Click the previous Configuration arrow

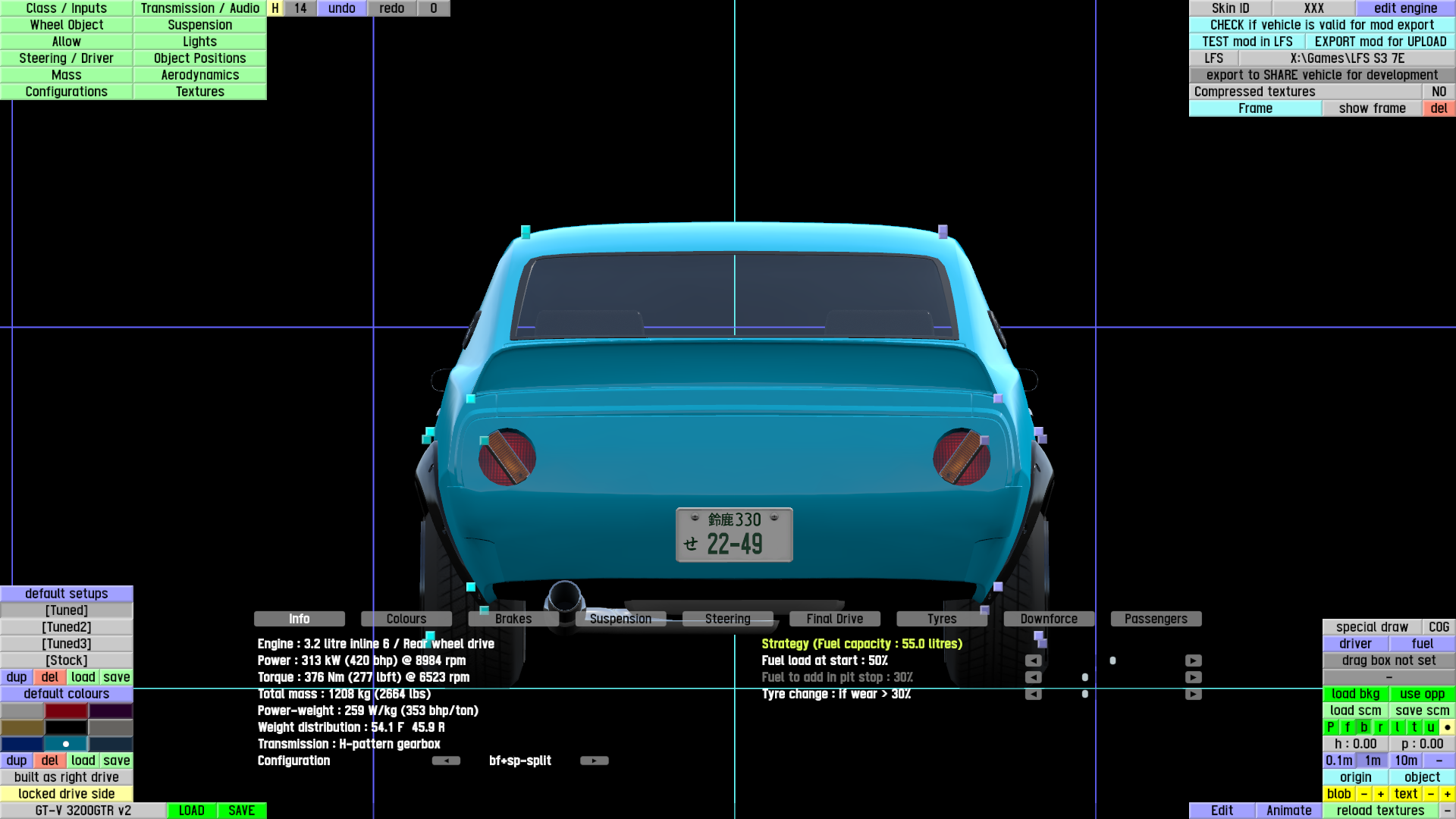[446, 761]
